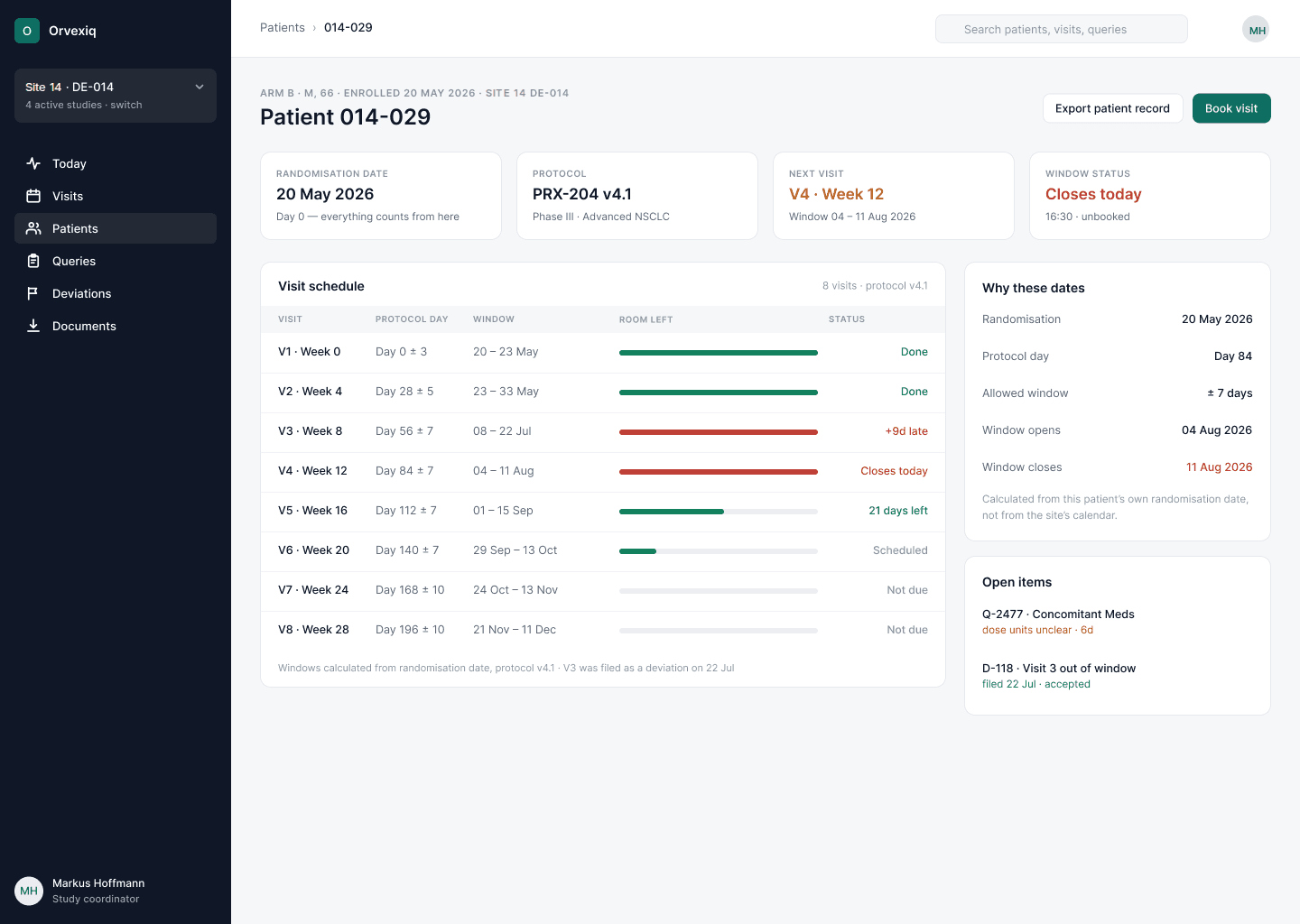Click Export patient record button
1300x924 pixels.
1112,108
